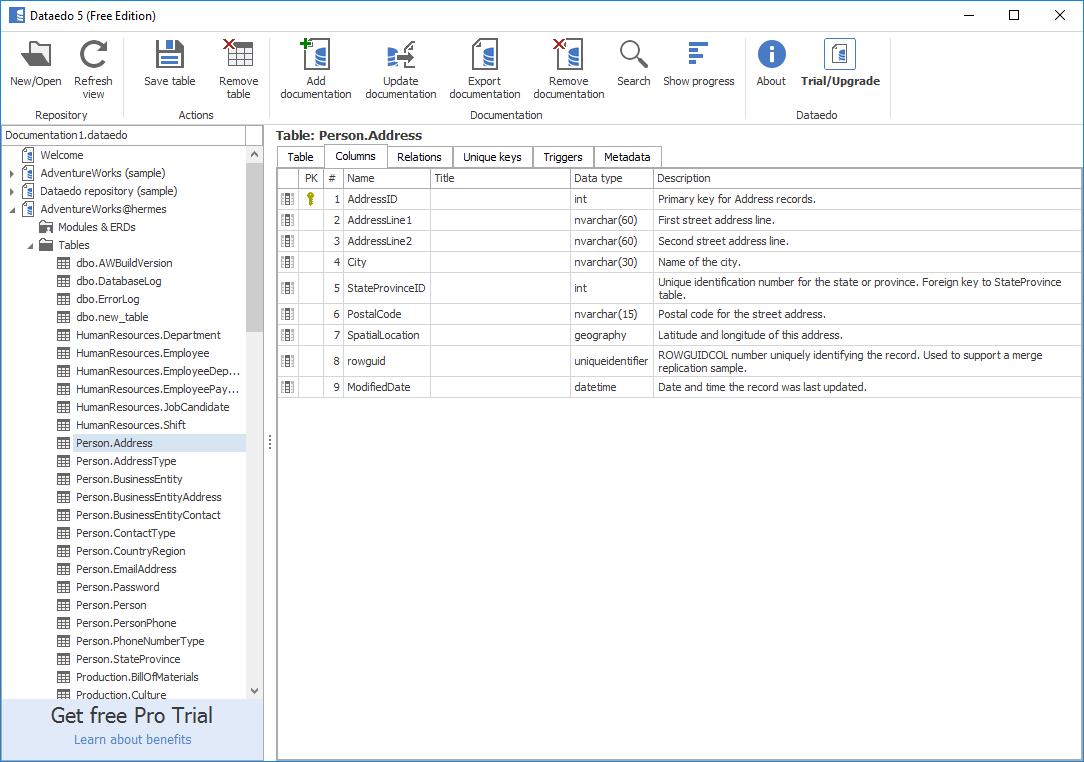The height and width of the screenshot is (762, 1084).
Task: Click the Title cell for AddressID row
Action: pos(500,199)
